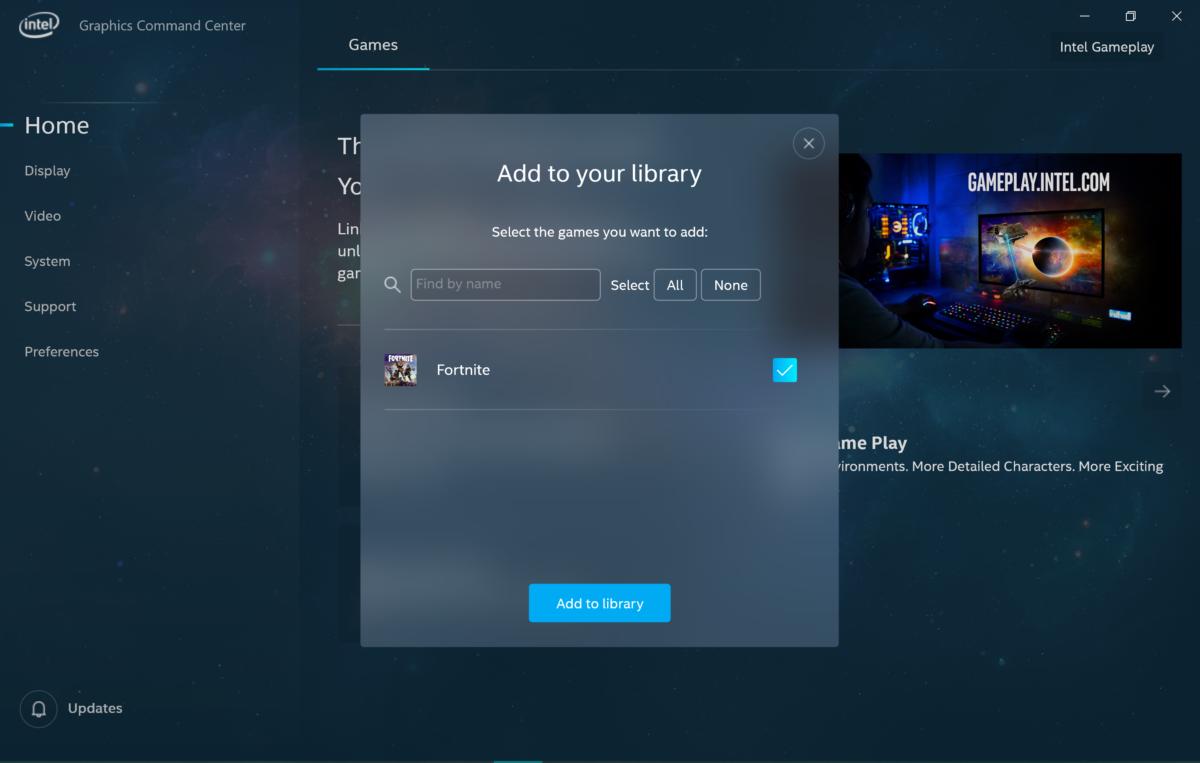This screenshot has height=763, width=1200.
Task: Click Add to library button
Action: [x=599, y=603]
